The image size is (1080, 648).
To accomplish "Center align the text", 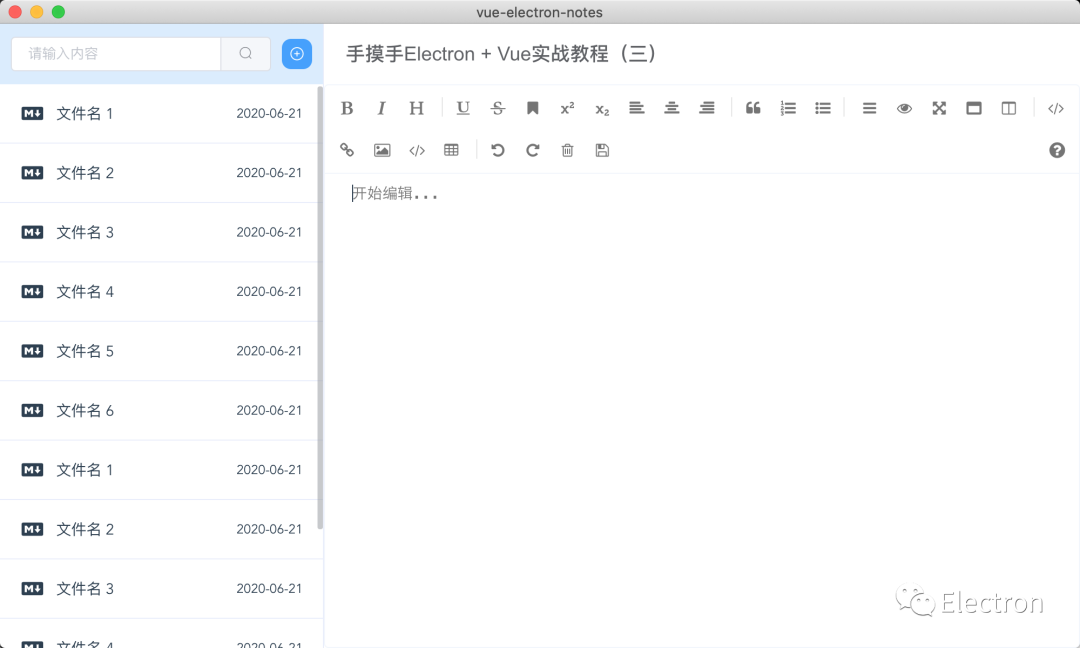I will pos(672,108).
